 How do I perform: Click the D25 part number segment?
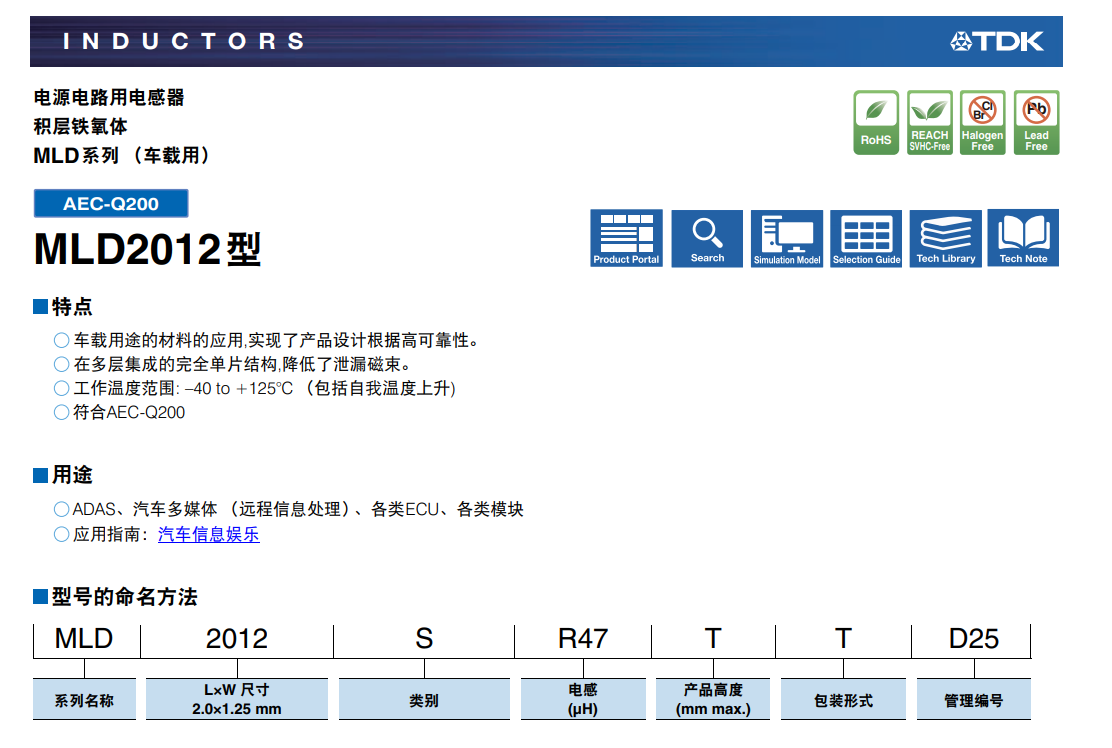pyautogui.click(x=974, y=639)
